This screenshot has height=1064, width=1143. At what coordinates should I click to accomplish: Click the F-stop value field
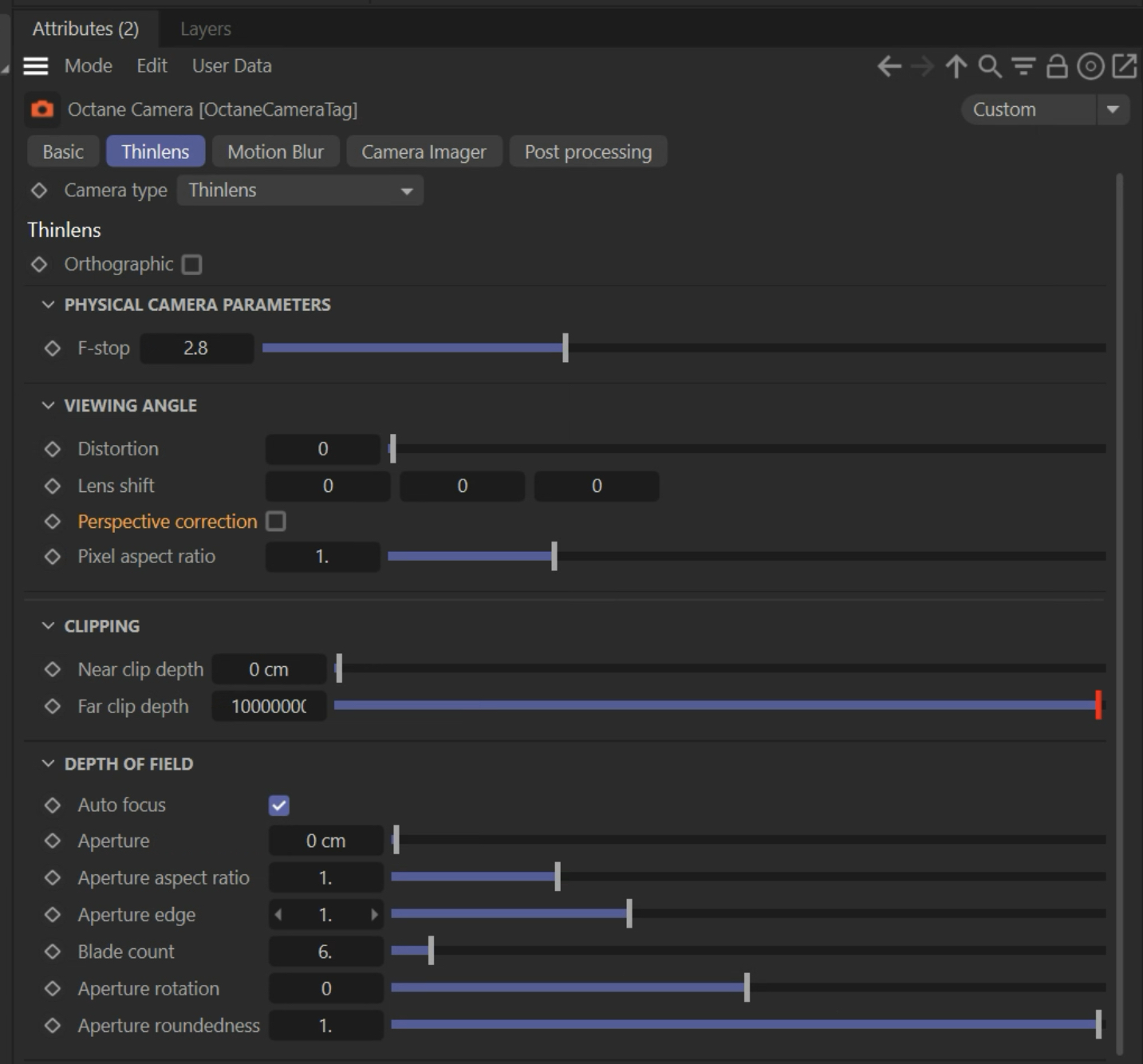tap(196, 349)
